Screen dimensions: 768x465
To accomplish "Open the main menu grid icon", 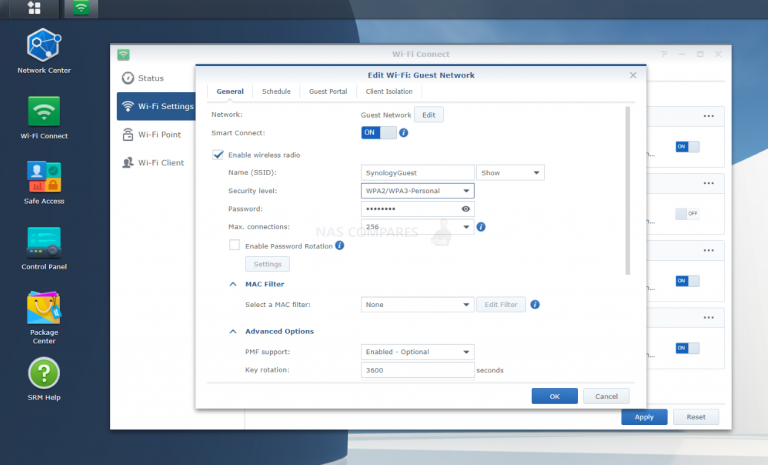I will coord(34,8).
